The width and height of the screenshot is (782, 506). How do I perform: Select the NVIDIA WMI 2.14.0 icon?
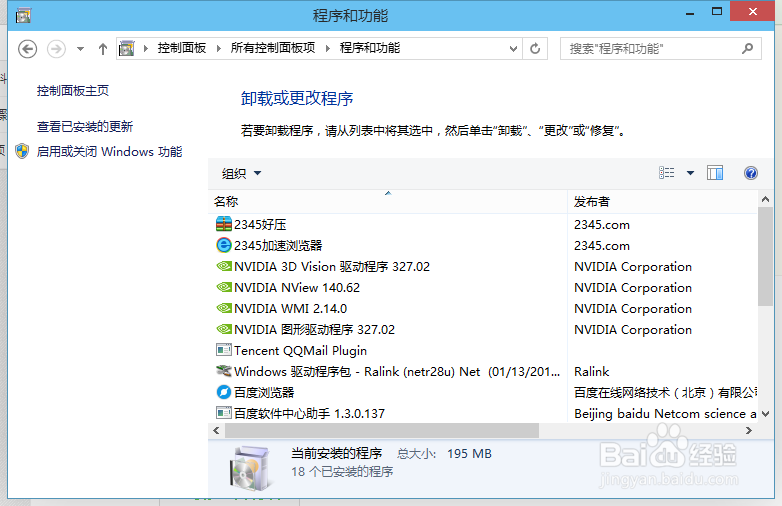pos(224,308)
